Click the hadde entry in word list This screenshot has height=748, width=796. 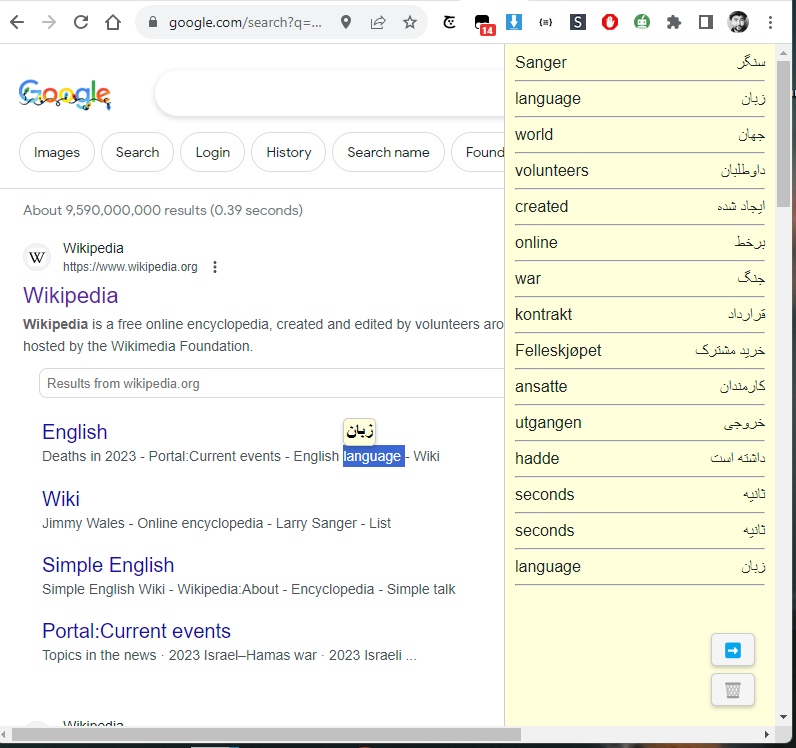pos(640,459)
